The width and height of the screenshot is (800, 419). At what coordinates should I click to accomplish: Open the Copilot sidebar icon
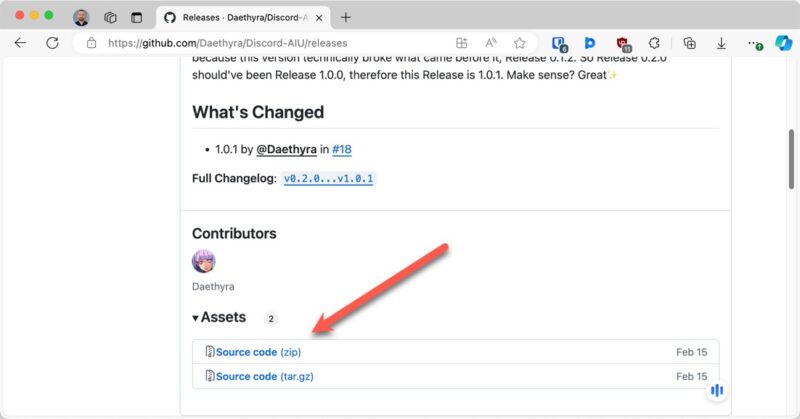pos(783,43)
